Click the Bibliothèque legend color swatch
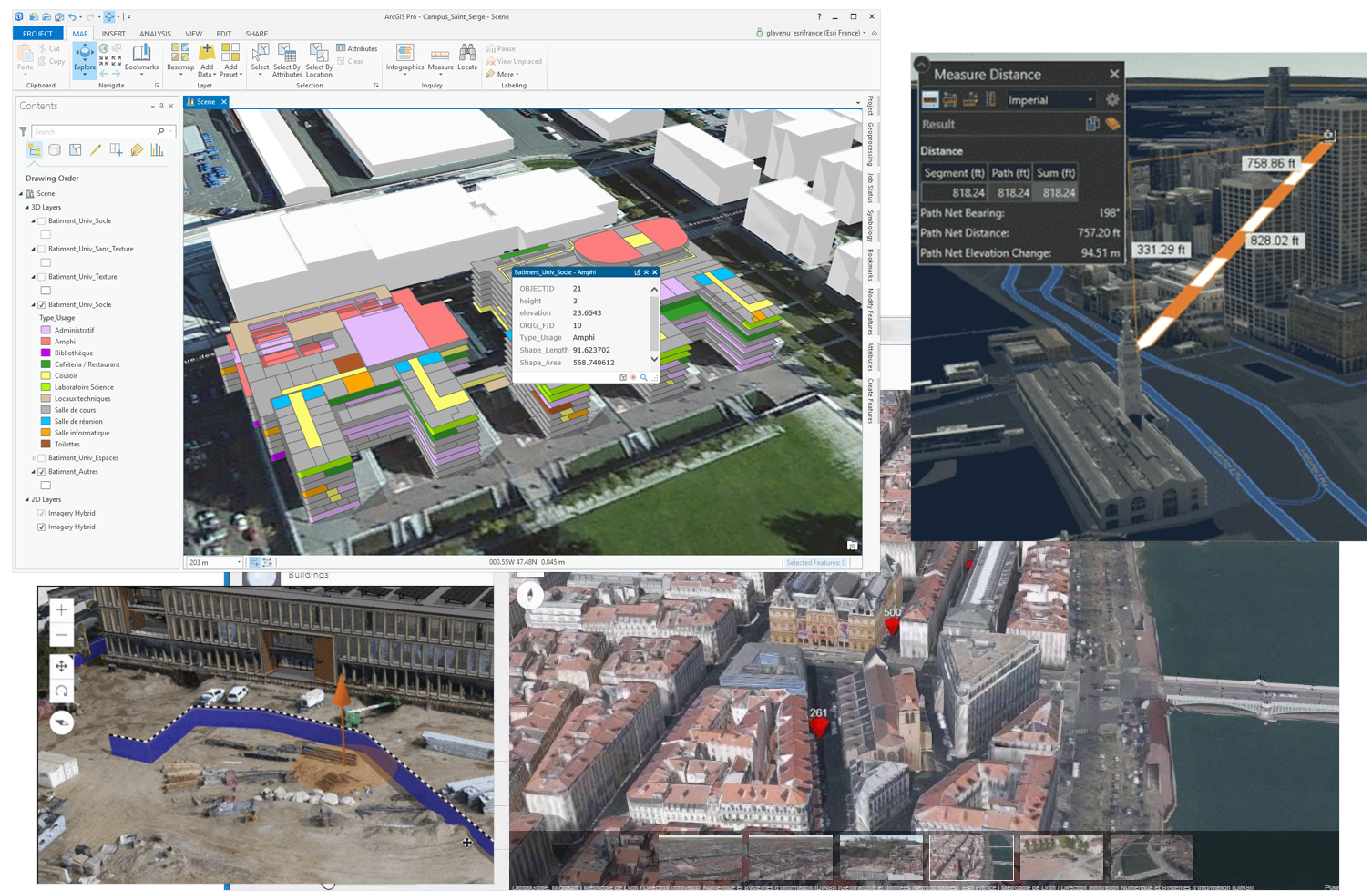 pos(46,353)
